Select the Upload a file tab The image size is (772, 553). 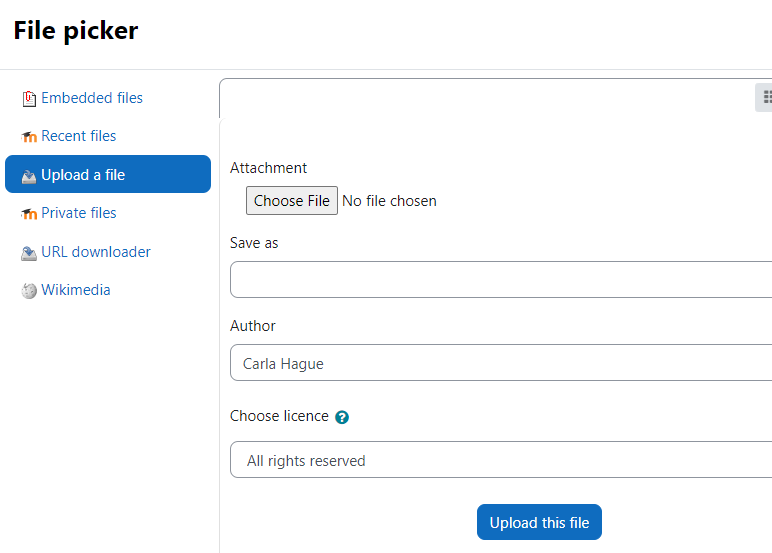[x=108, y=174]
